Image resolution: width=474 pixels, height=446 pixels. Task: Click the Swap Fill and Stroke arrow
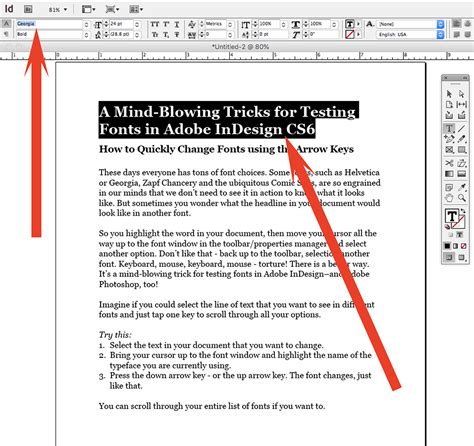click(x=463, y=211)
